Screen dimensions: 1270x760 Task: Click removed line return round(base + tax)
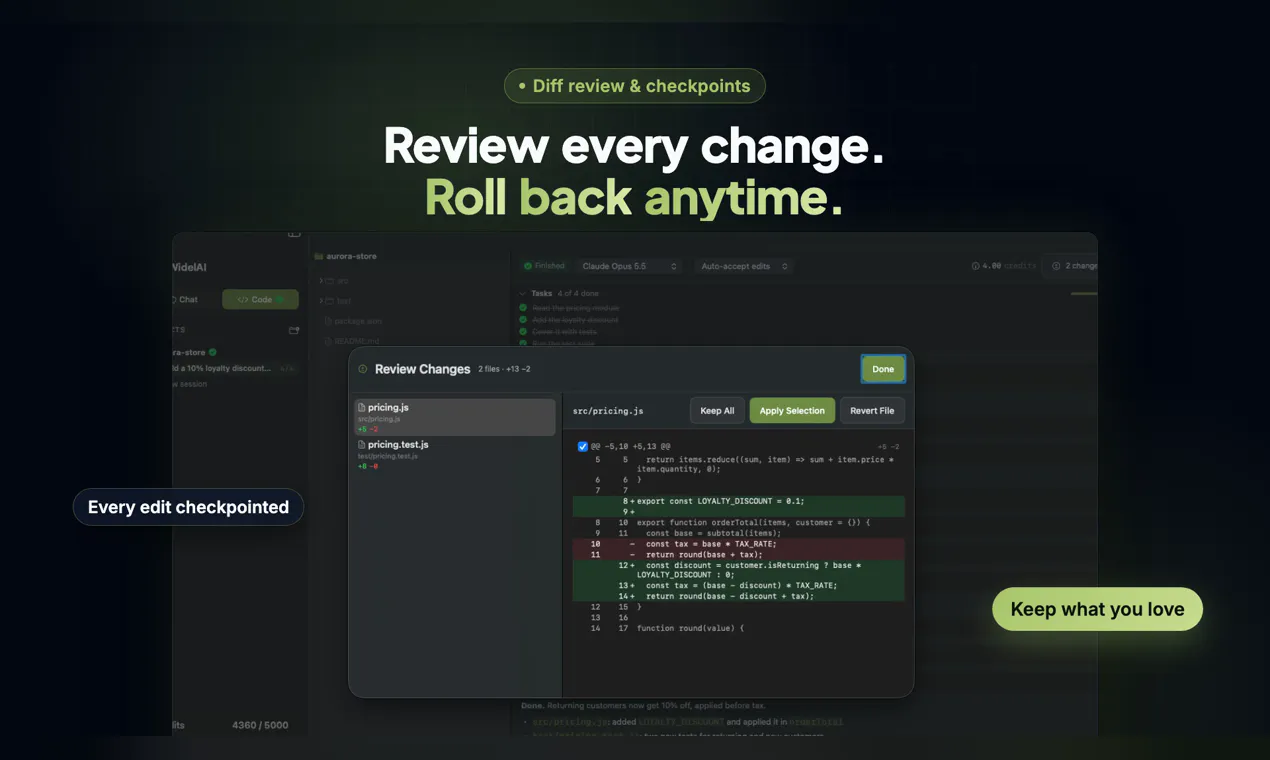pos(738,554)
